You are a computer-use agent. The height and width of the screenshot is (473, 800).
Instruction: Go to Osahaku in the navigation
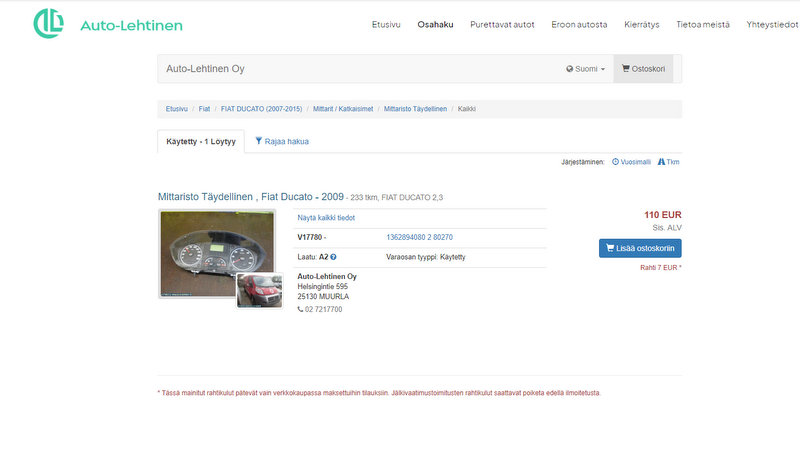point(435,24)
